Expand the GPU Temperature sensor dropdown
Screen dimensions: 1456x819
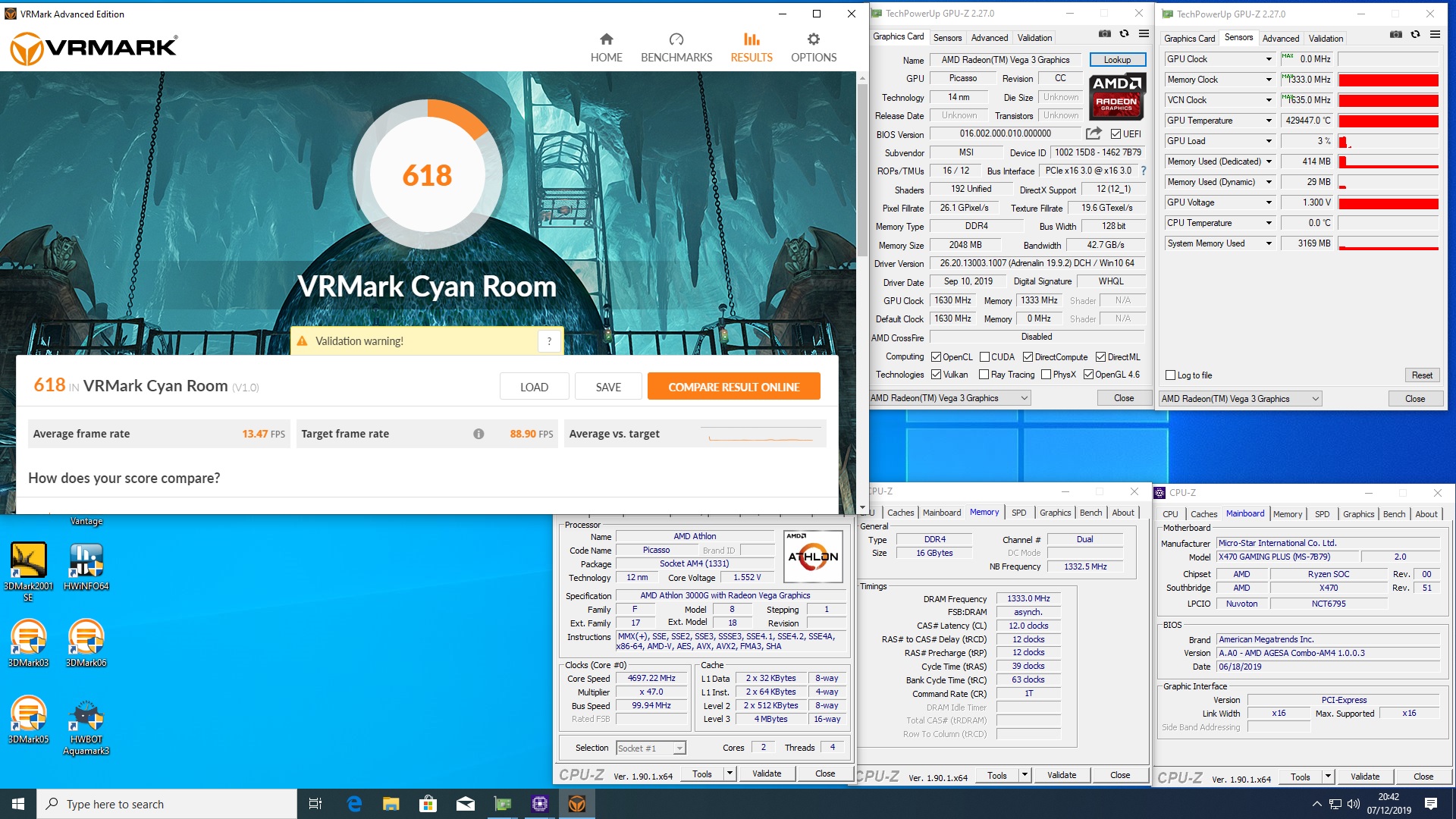coord(1268,121)
